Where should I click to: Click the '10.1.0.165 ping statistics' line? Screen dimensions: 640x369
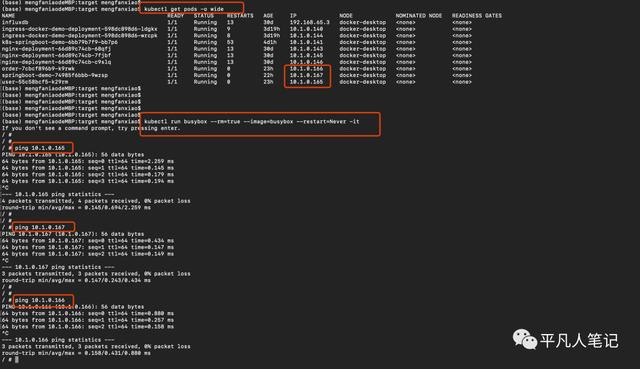pos(58,194)
